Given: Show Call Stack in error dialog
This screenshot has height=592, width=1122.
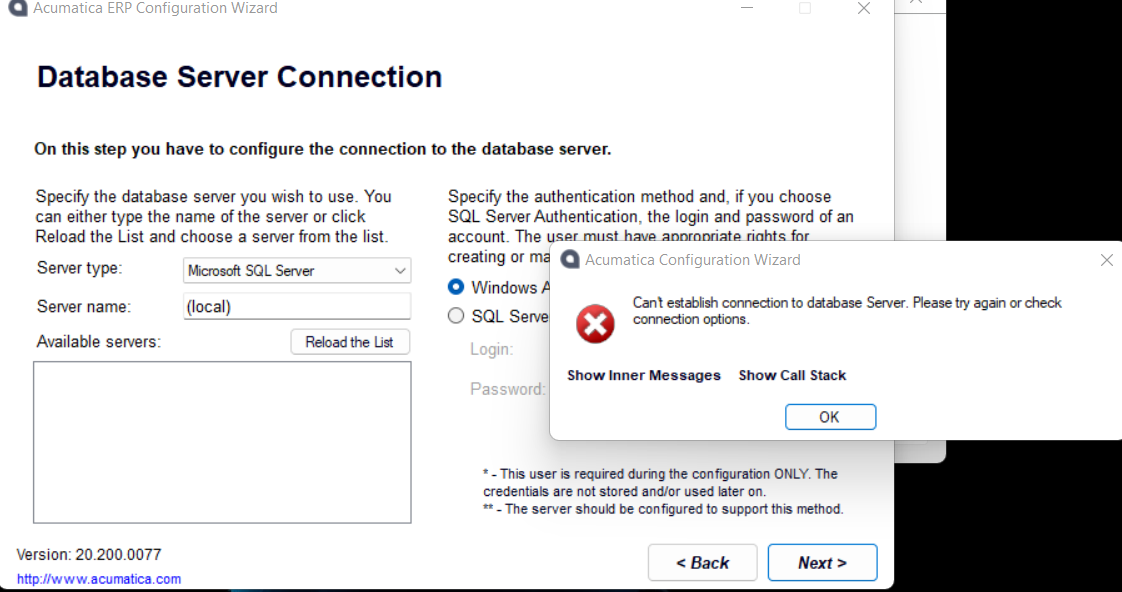Looking at the screenshot, I should [x=792, y=375].
